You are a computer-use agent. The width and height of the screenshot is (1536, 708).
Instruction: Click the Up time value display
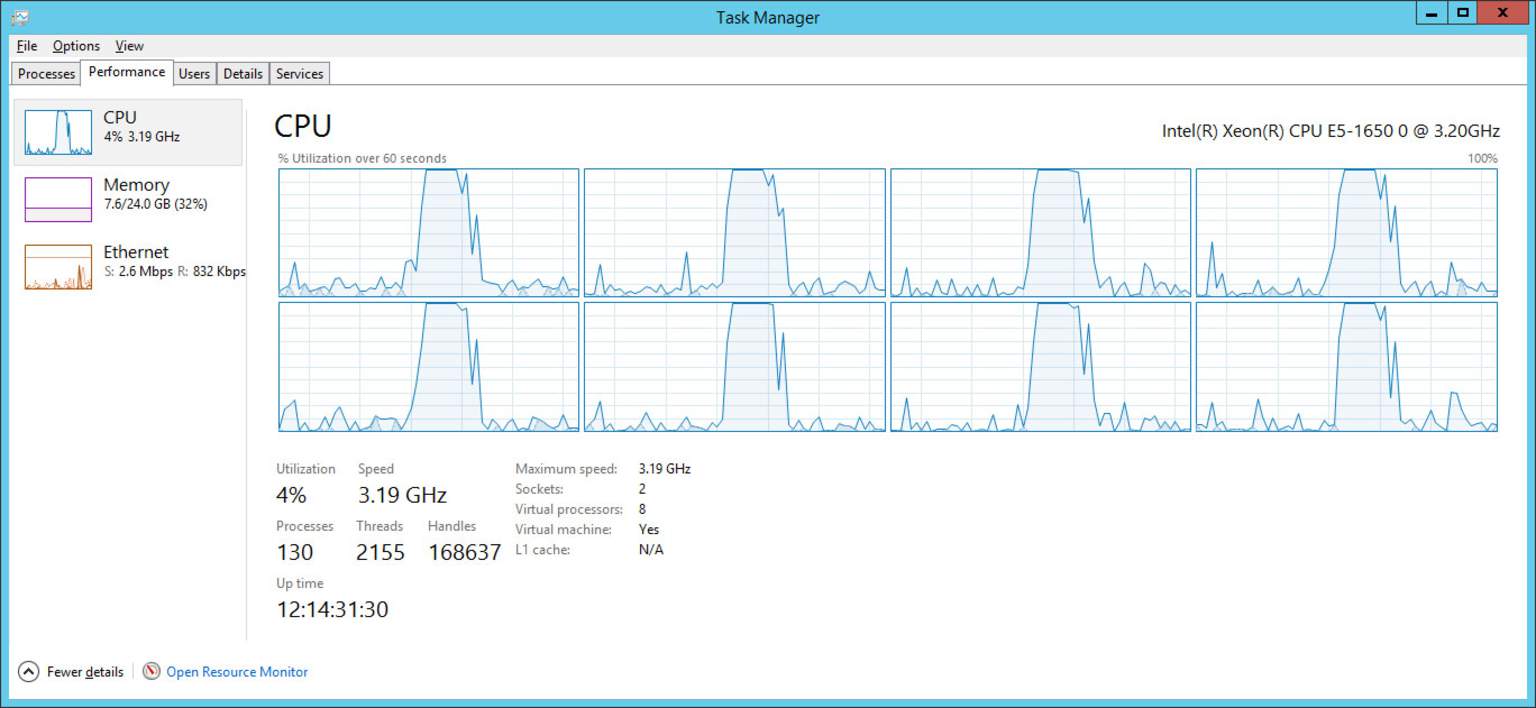[331, 609]
